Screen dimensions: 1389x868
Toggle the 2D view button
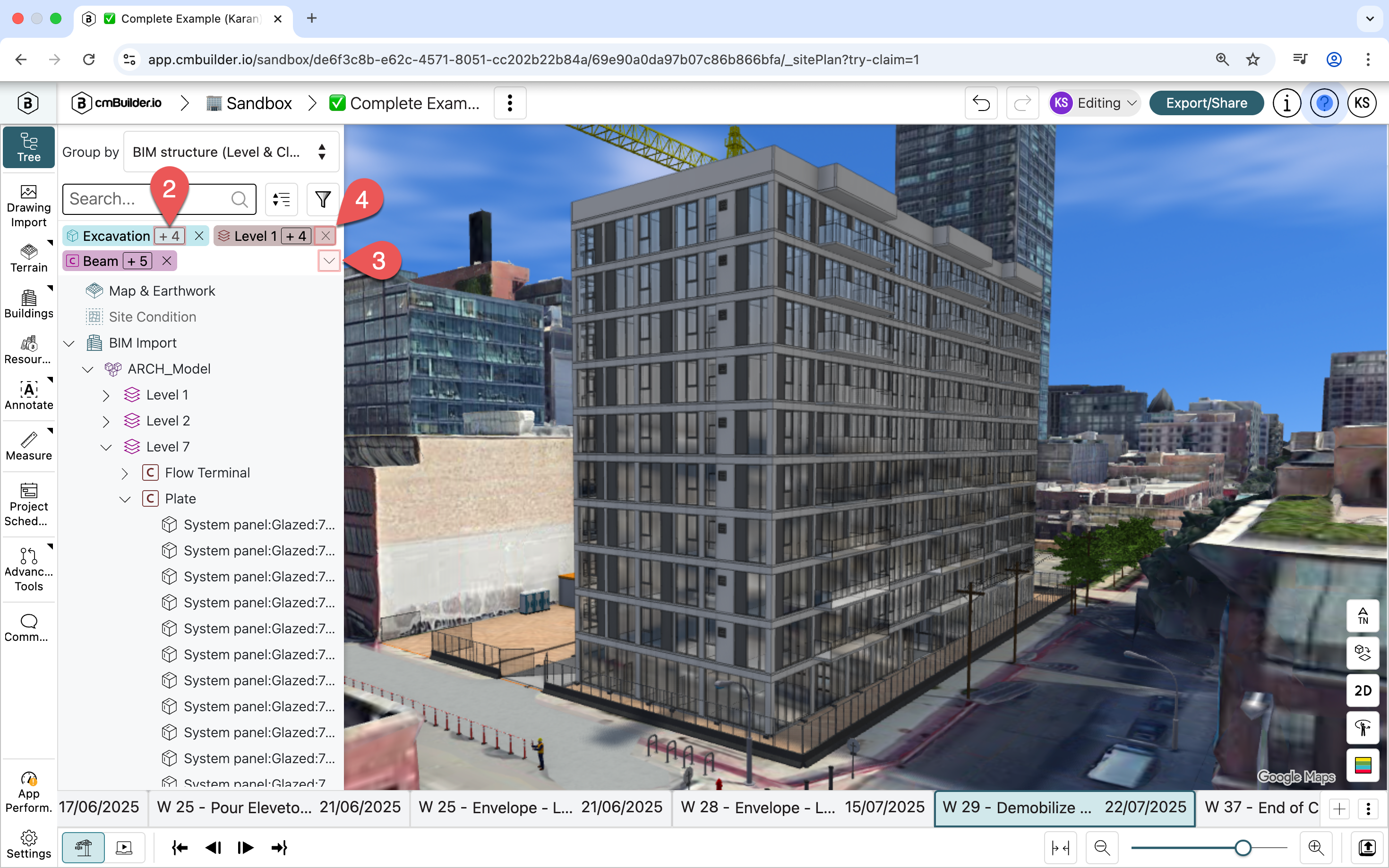(1363, 690)
